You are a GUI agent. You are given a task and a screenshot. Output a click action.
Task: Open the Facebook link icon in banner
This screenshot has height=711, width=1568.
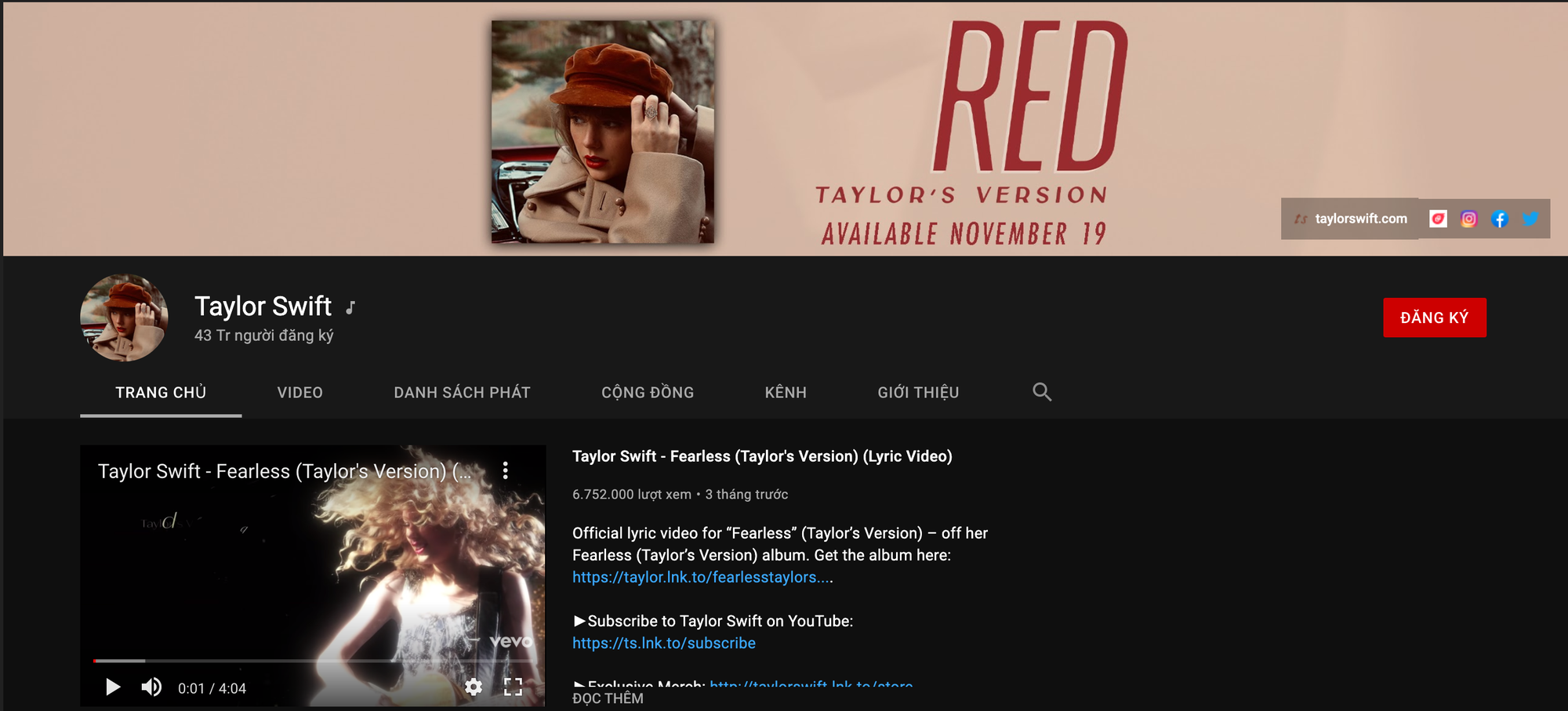(1499, 219)
